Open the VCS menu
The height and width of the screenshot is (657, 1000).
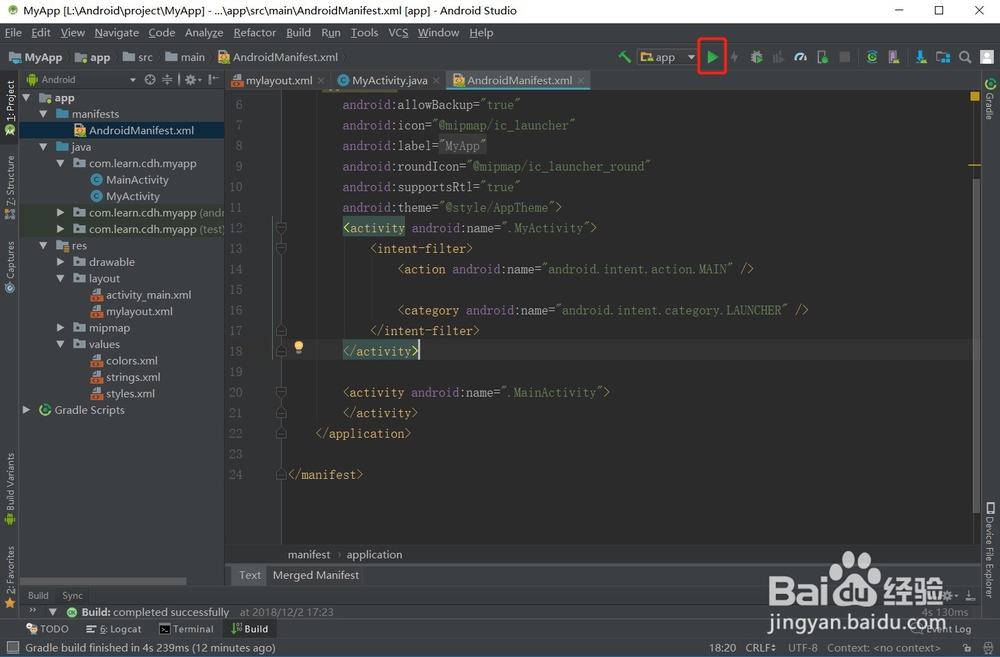click(398, 33)
